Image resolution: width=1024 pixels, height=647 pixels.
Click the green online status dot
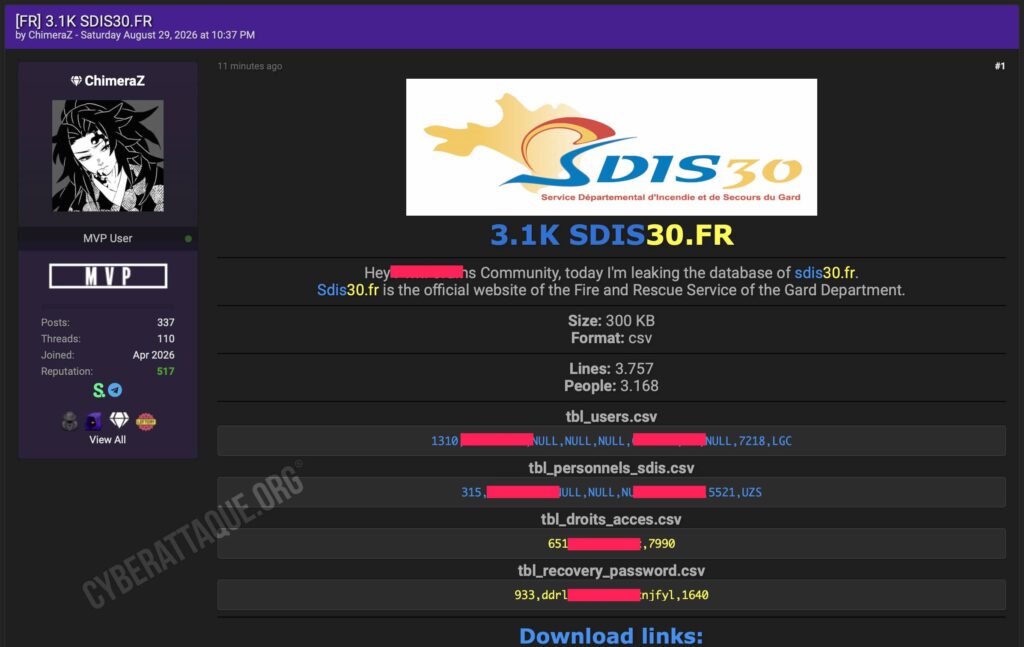[188, 238]
